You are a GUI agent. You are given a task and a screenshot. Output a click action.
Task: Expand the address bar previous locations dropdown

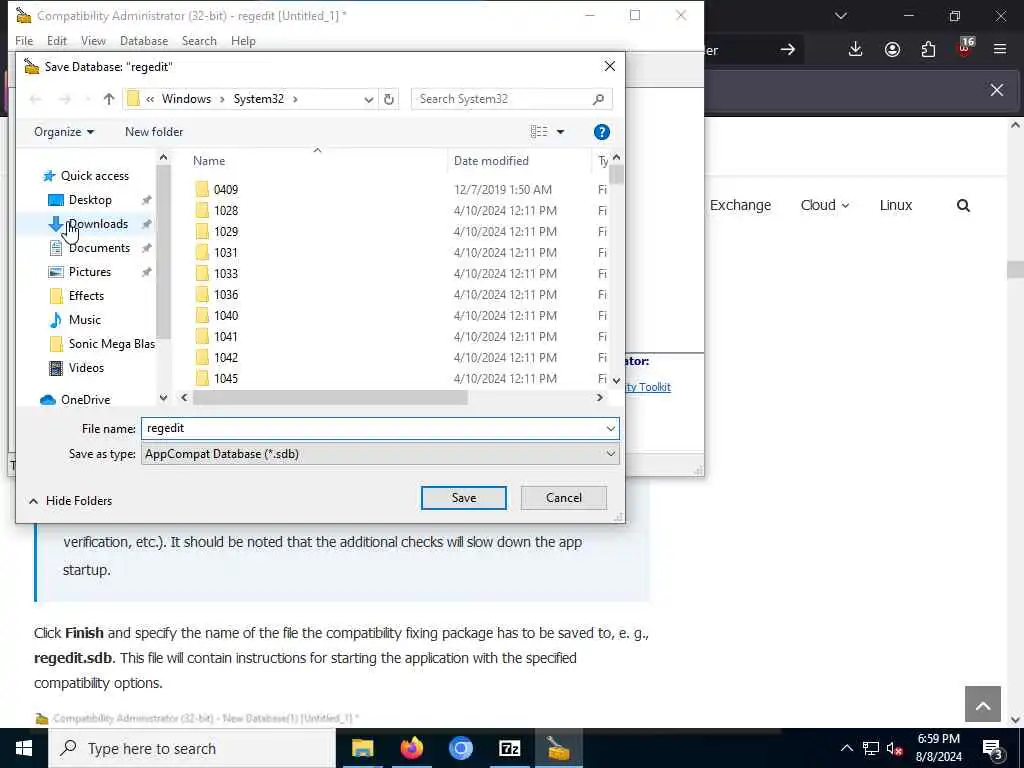pos(368,99)
